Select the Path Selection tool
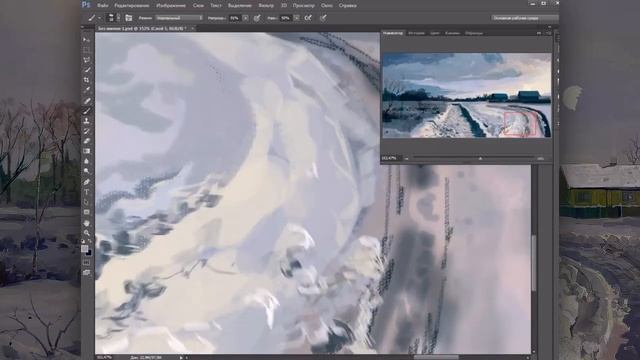 (87, 202)
